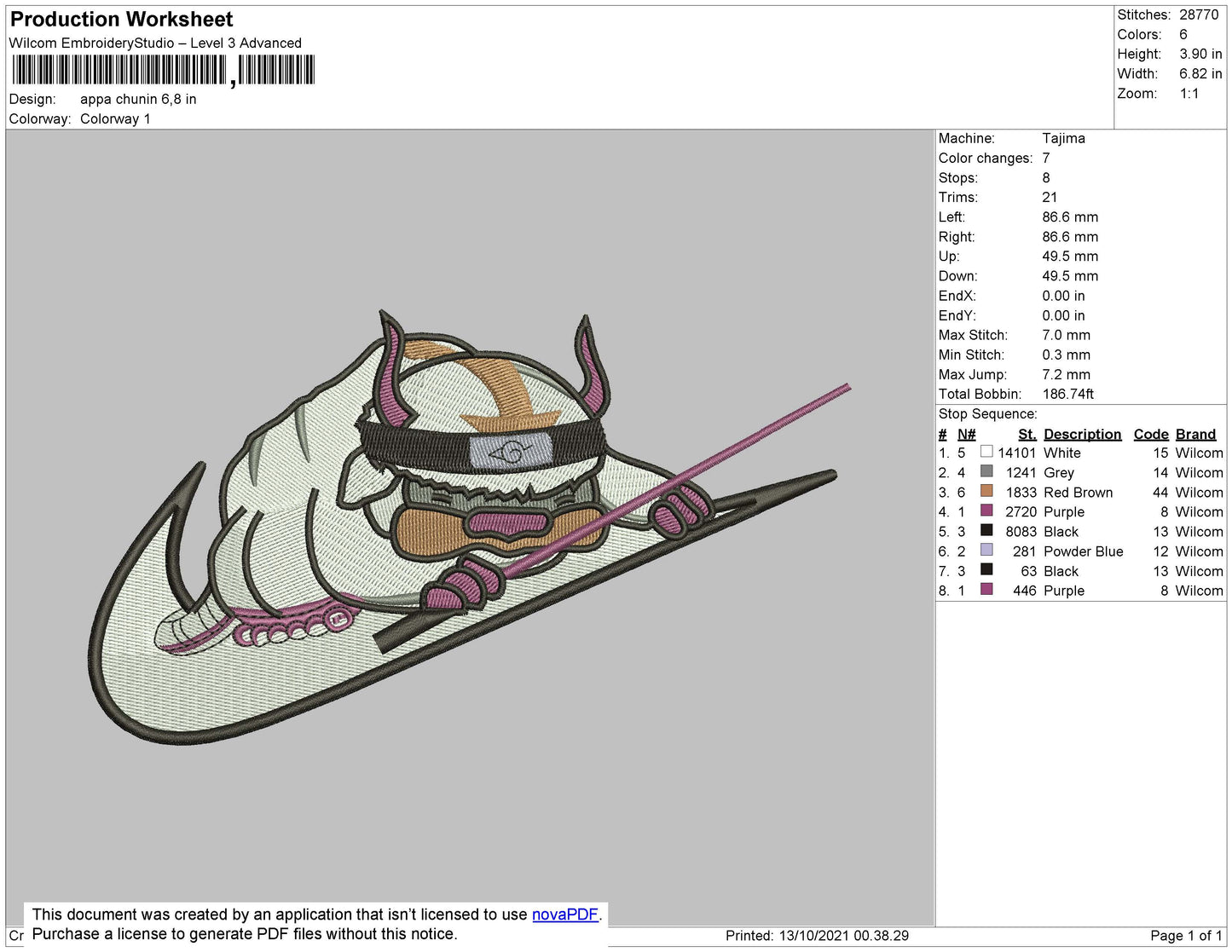Click the Trims value 21
The height and width of the screenshot is (952, 1232).
click(1050, 197)
